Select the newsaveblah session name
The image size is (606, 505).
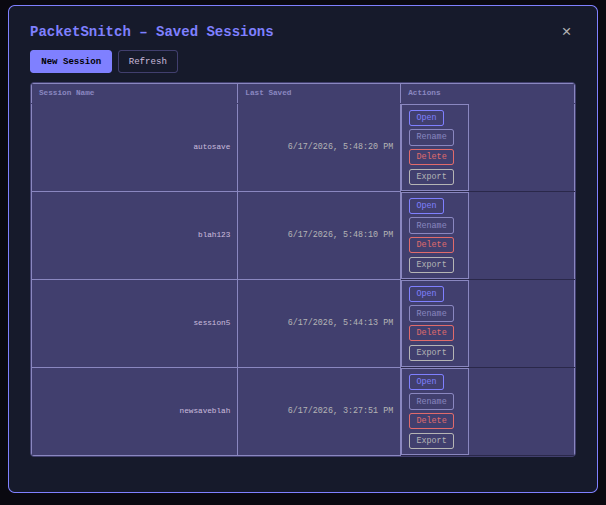tap(205, 411)
